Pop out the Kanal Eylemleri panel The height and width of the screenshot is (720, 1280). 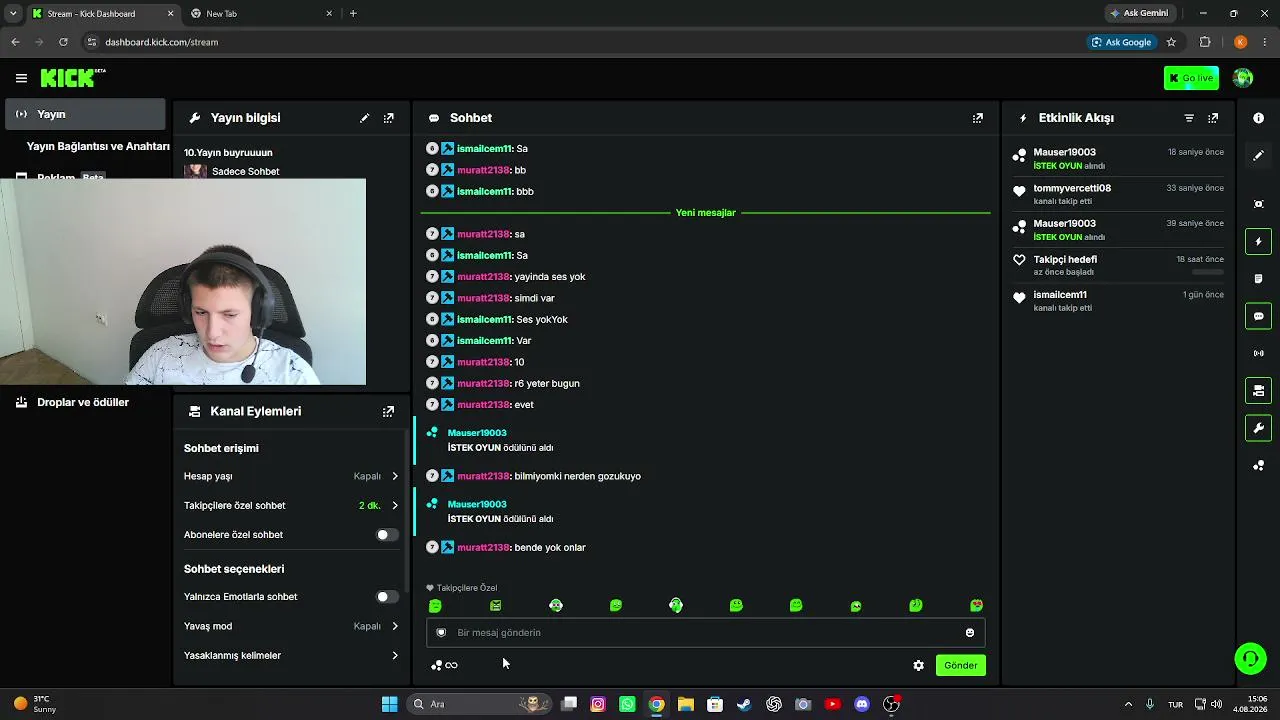pos(388,411)
